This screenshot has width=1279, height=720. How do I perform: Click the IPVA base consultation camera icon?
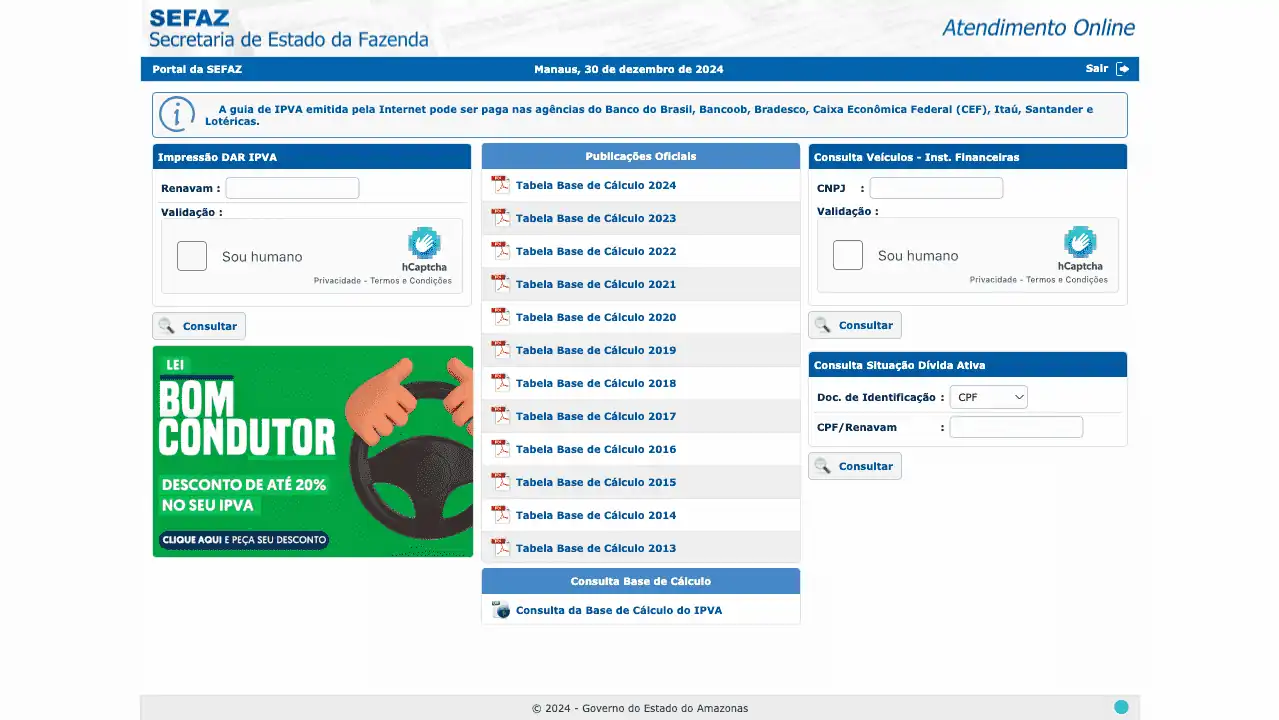click(x=500, y=610)
